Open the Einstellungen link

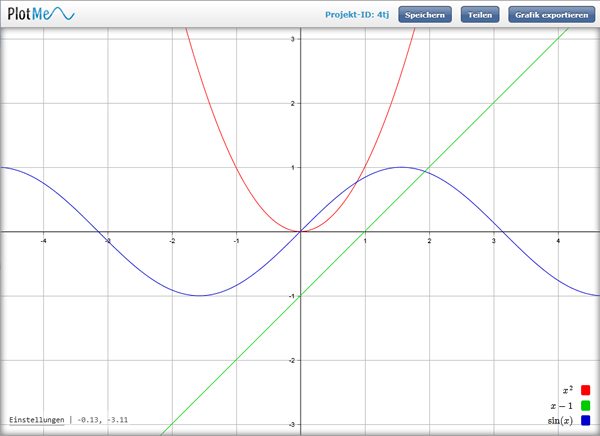click(x=37, y=420)
